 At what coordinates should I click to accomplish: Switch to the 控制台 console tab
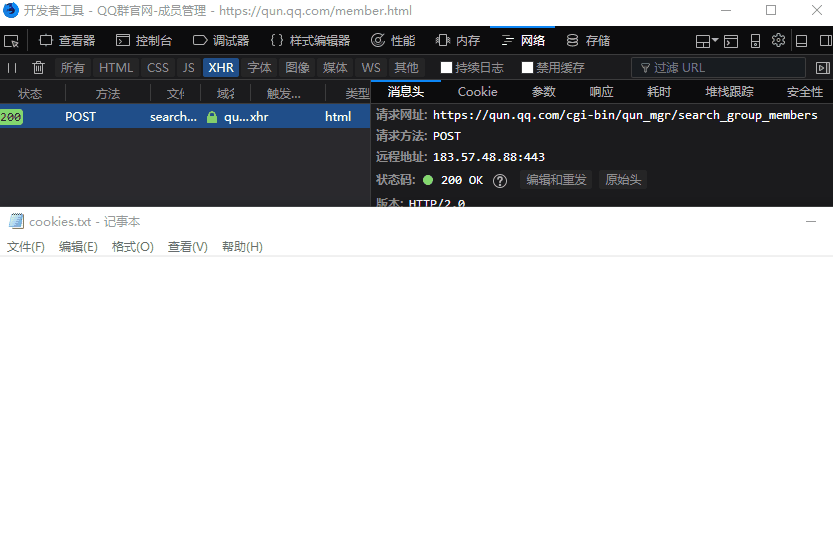tap(144, 41)
